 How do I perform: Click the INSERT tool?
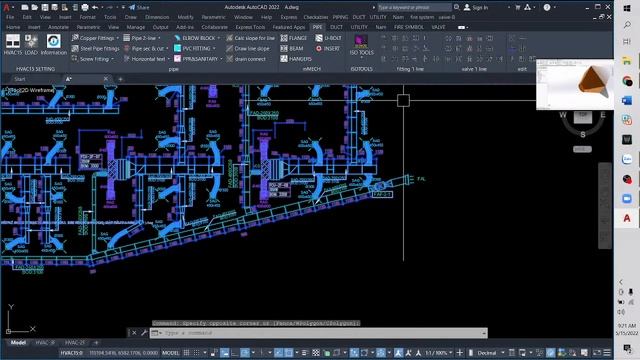(x=328, y=49)
